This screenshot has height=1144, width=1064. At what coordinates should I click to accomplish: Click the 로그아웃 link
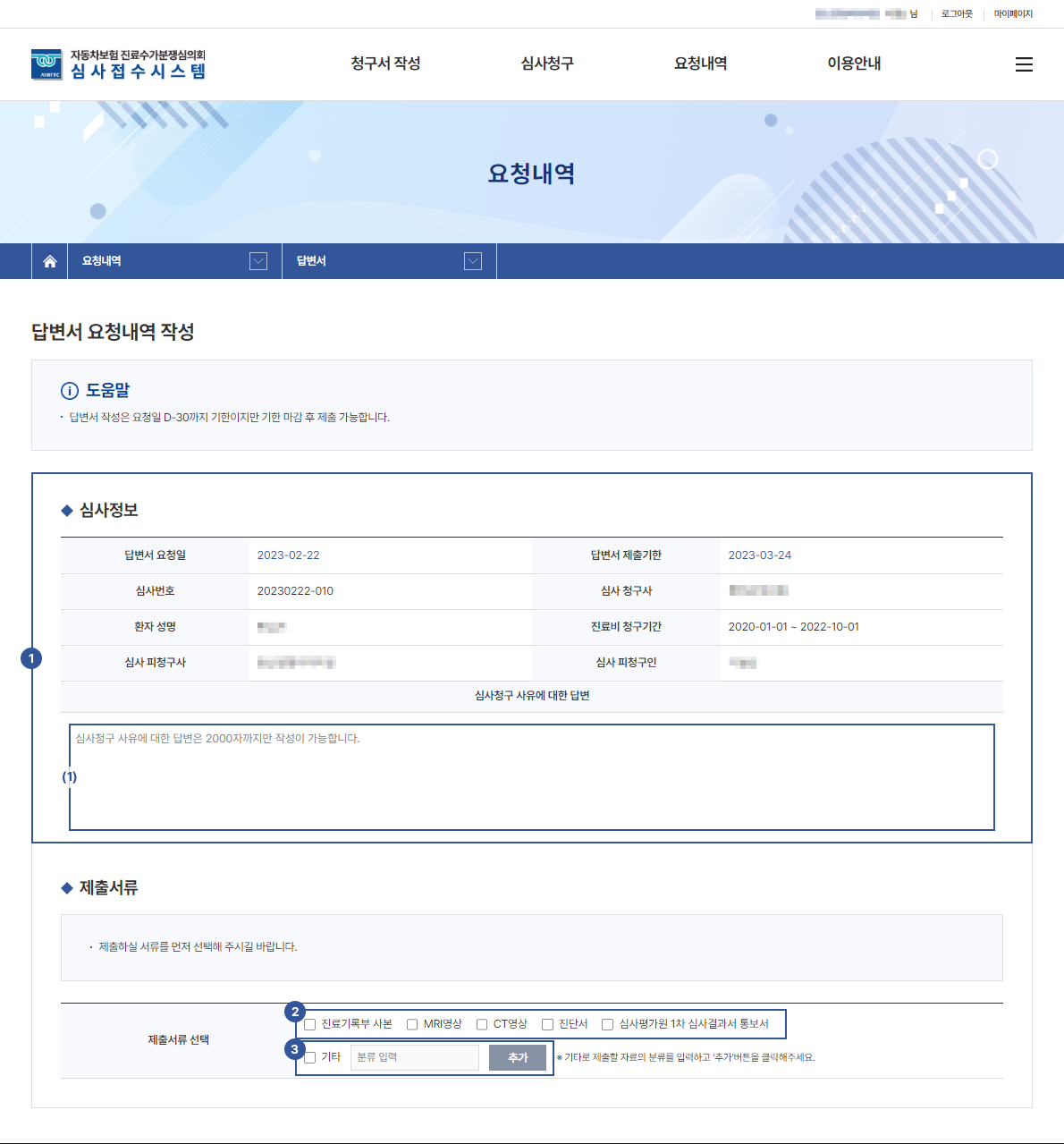957,14
